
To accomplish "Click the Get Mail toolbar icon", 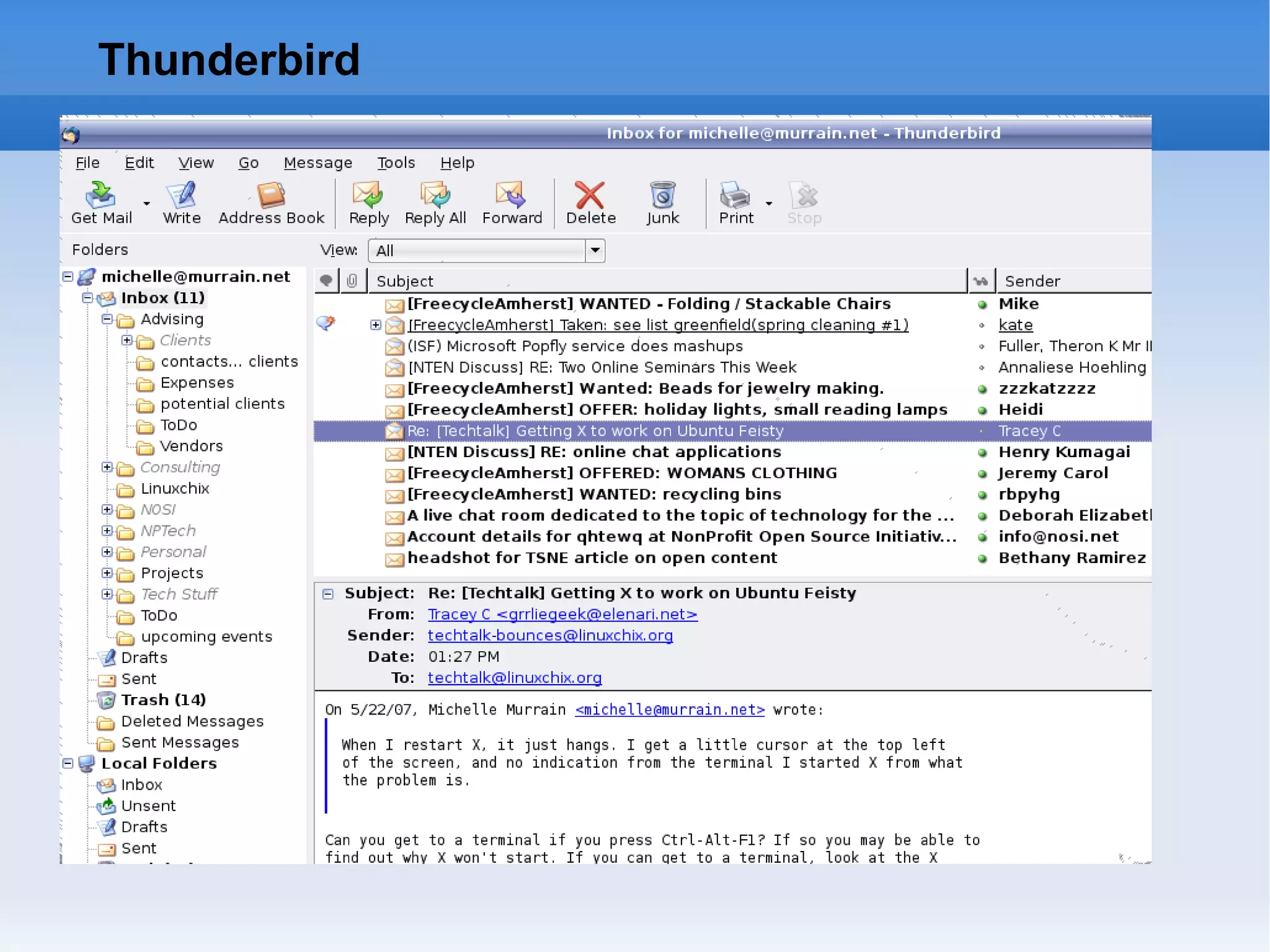I will click(x=101, y=196).
